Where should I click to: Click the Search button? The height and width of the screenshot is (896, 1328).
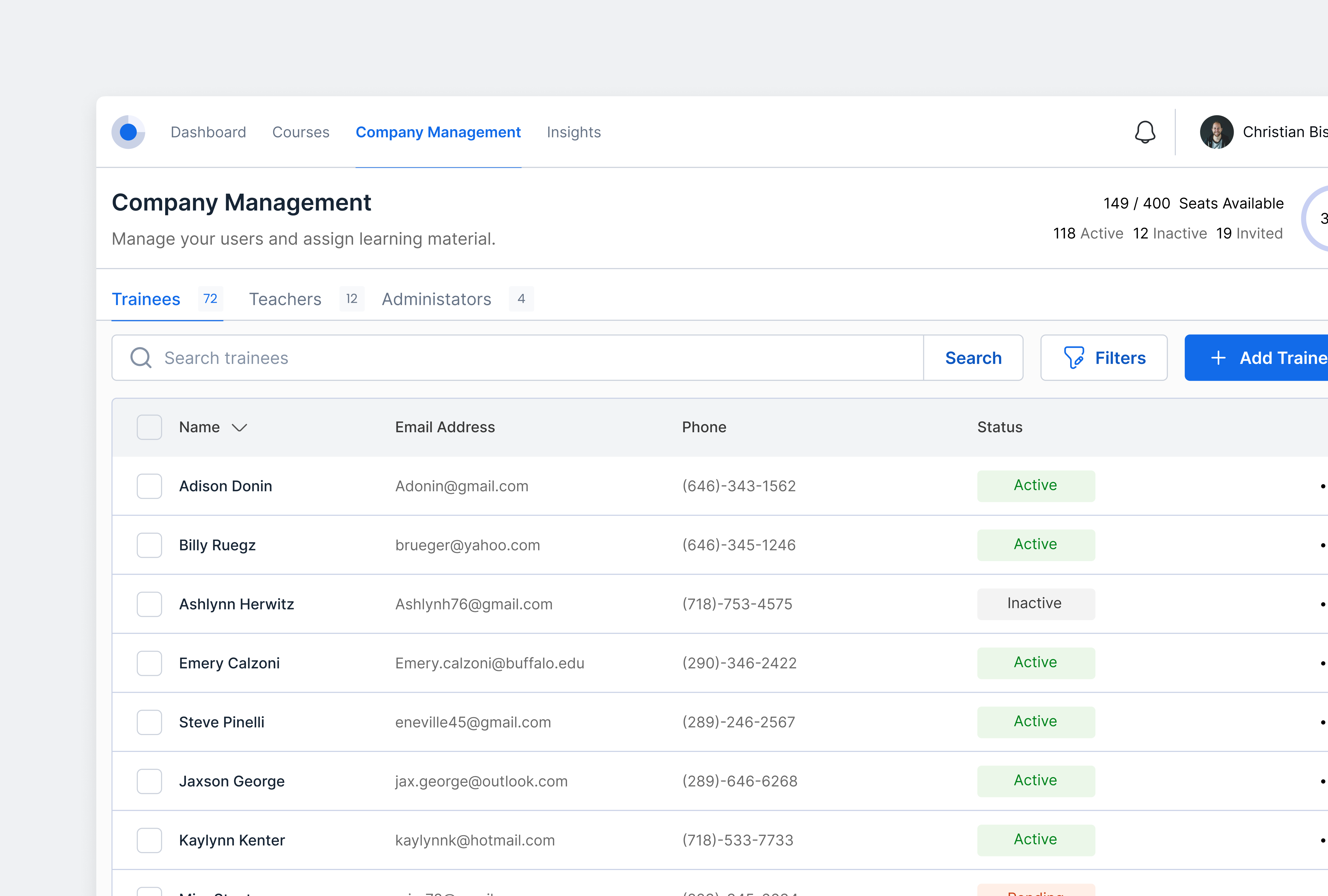973,358
